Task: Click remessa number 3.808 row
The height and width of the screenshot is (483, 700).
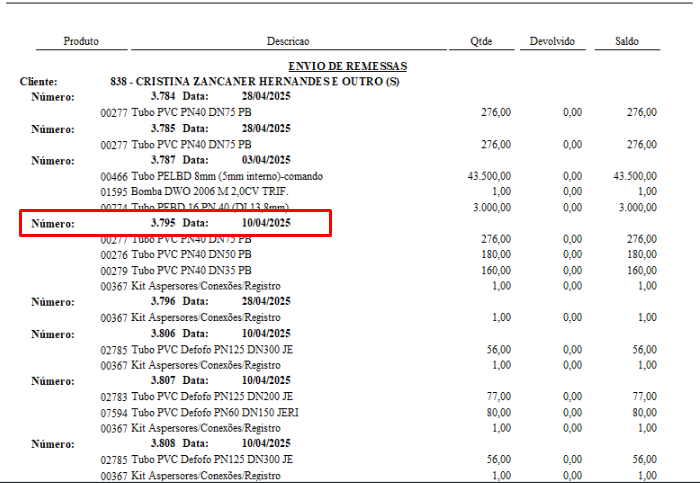Action: point(161,444)
